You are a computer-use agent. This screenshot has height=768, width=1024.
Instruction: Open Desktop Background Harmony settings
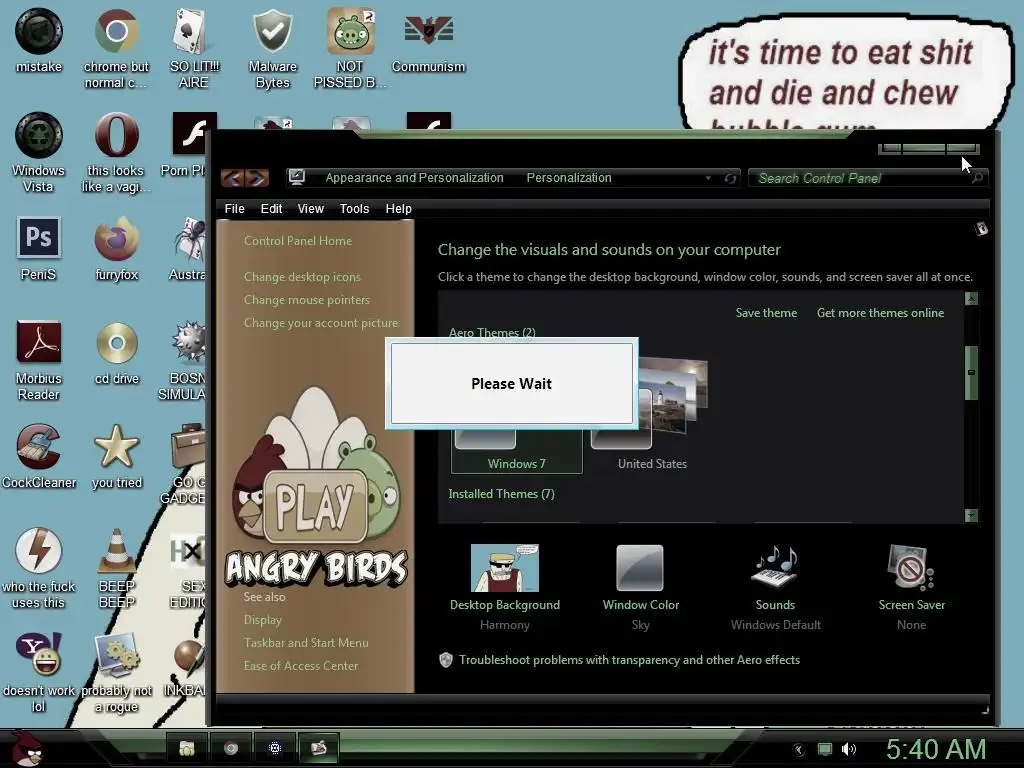click(x=505, y=587)
